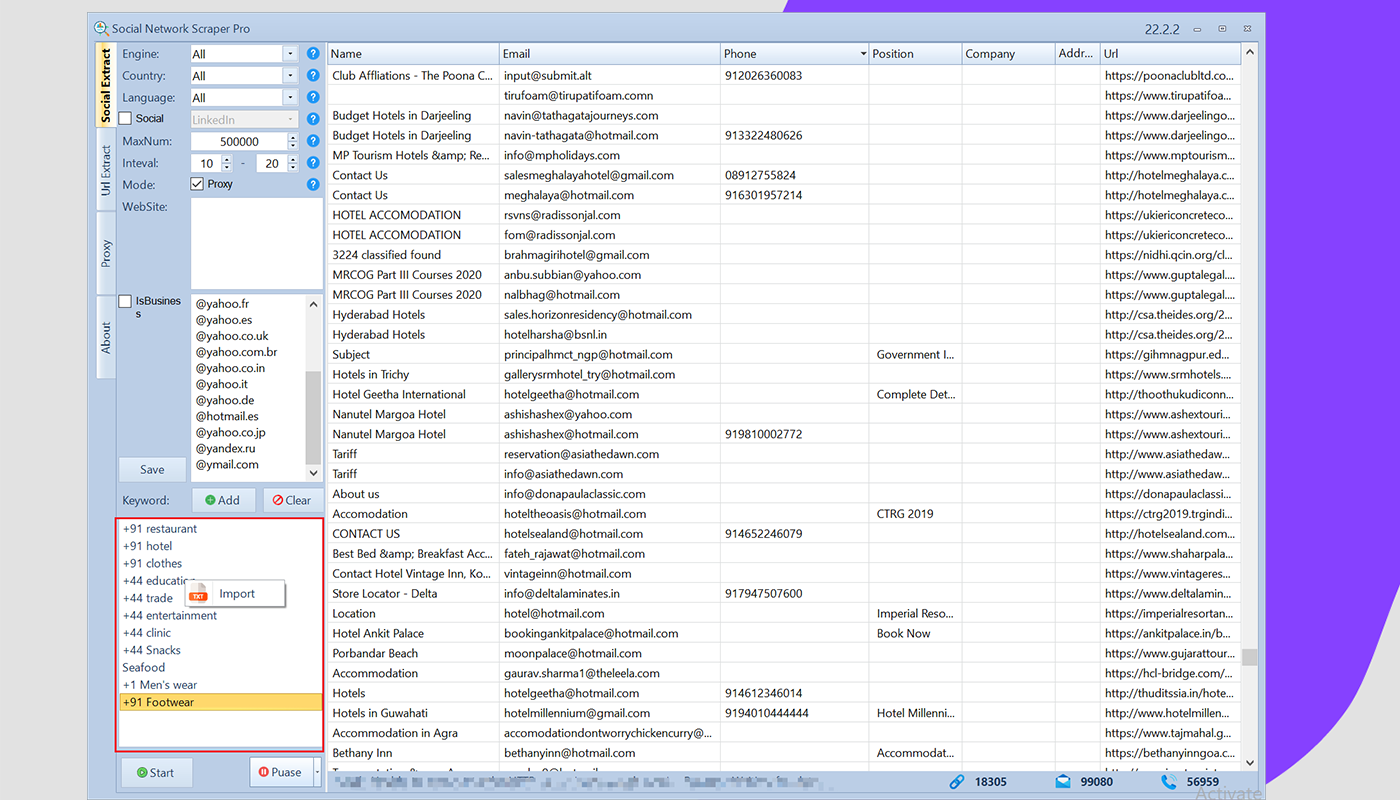The height and width of the screenshot is (800, 1400).
Task: Click the help icon next to Engine
Action: [x=313, y=54]
